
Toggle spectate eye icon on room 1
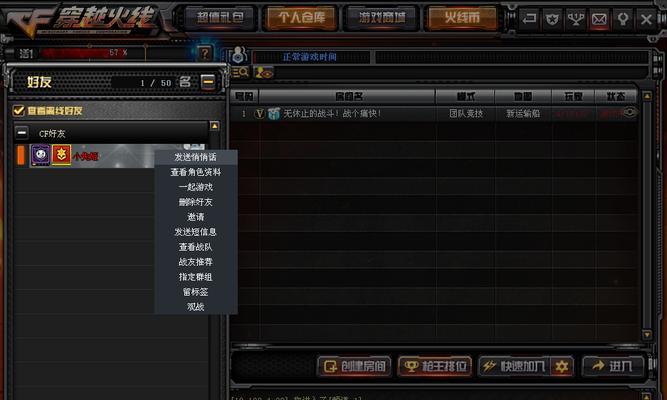click(630, 113)
